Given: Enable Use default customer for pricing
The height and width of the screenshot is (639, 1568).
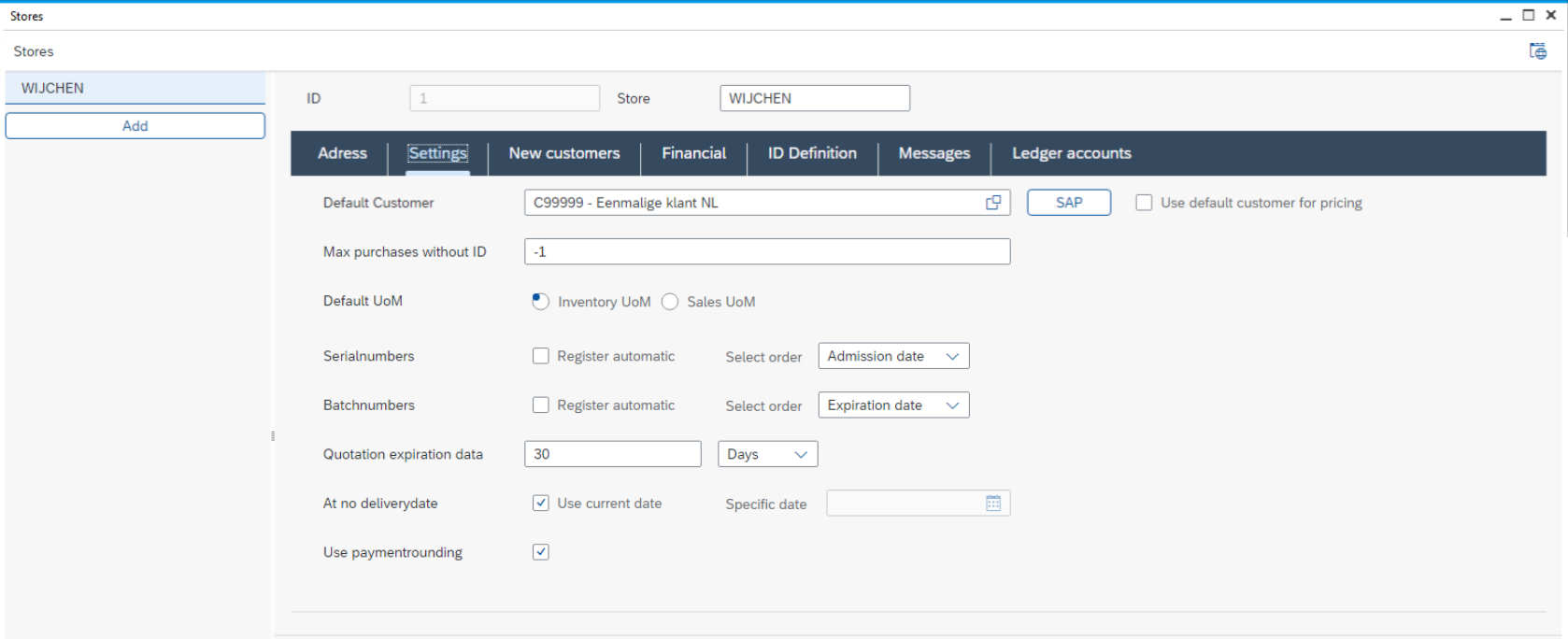Looking at the screenshot, I should click(x=1144, y=203).
